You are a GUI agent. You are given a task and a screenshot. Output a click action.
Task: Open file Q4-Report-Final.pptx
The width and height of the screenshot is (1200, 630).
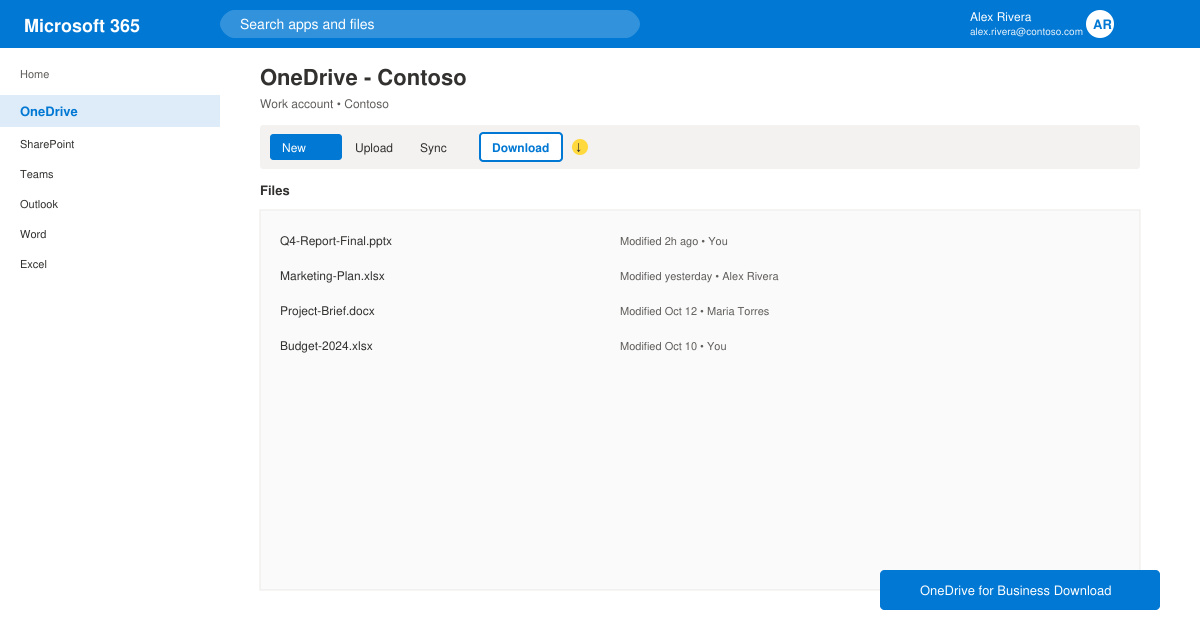pos(336,241)
